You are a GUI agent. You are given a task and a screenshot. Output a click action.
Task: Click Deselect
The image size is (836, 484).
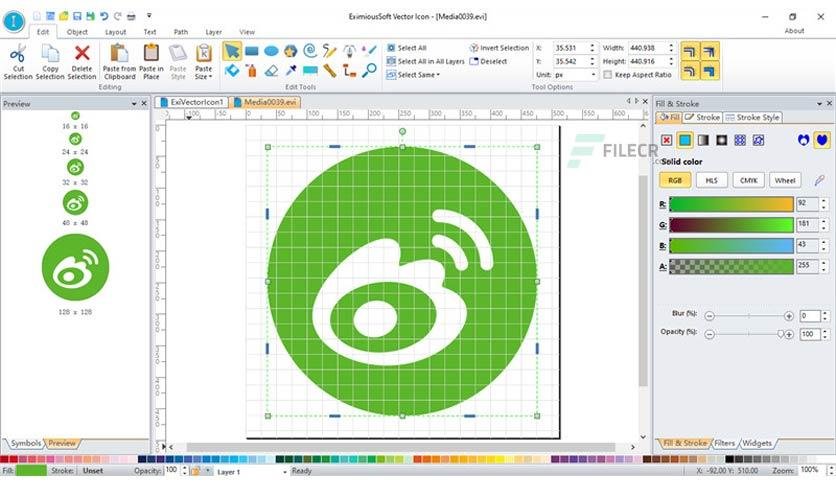coord(488,61)
